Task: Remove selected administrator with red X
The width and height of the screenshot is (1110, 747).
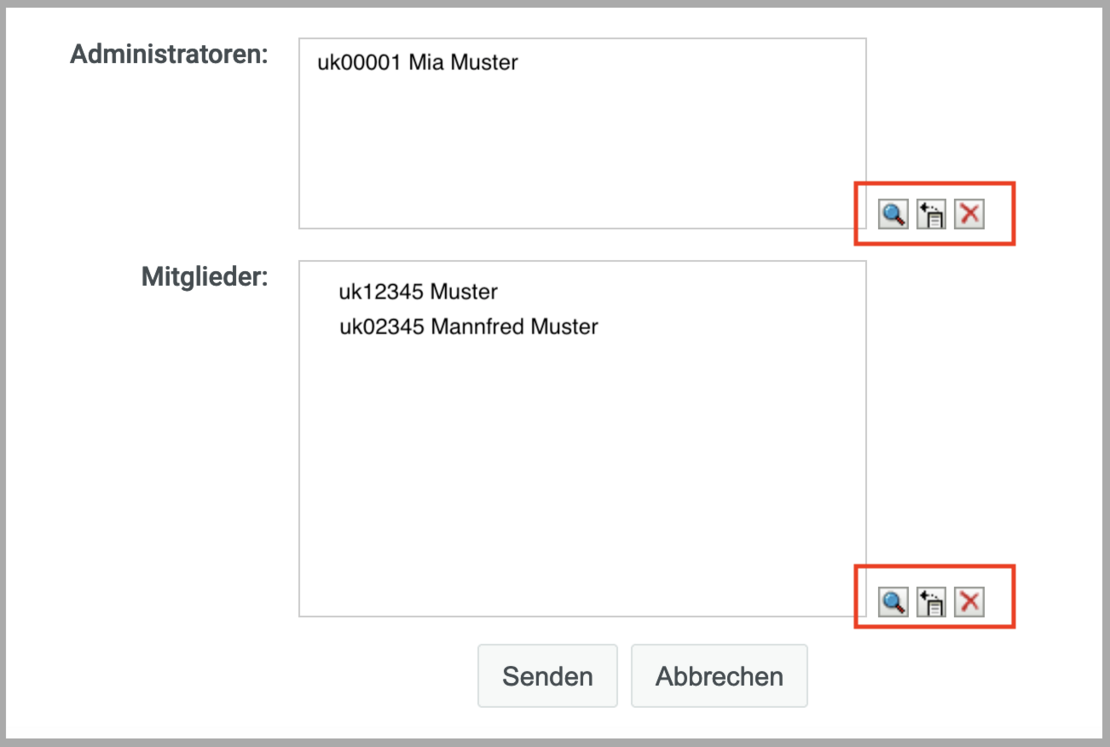Action: point(969,214)
